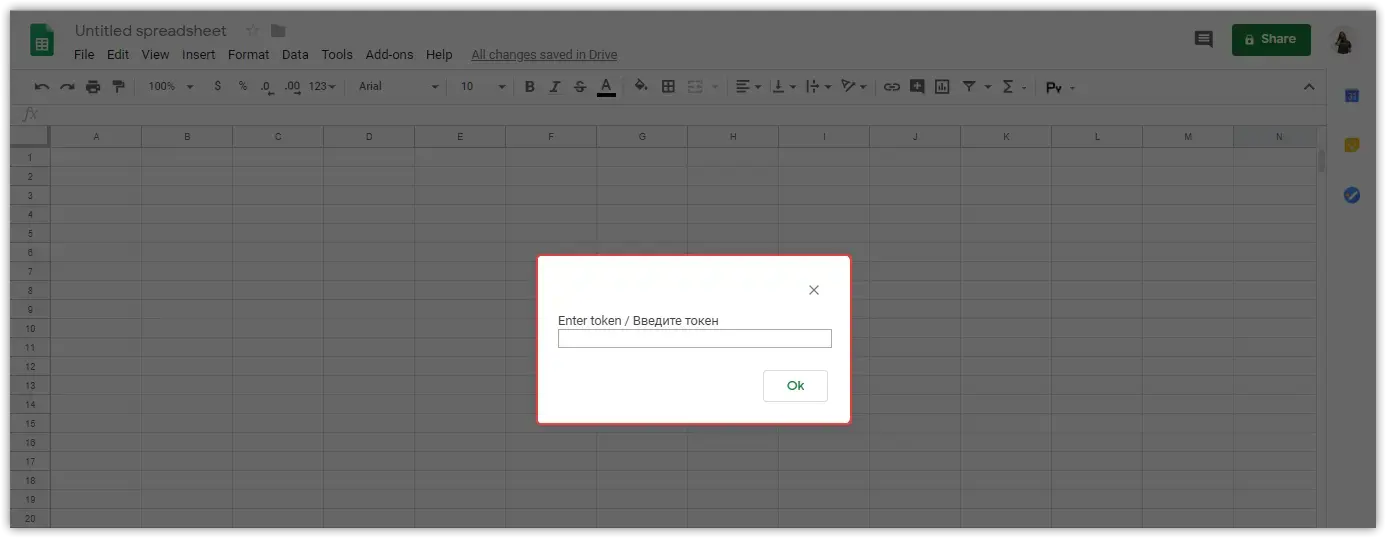This screenshot has width=1386, height=538.
Task: Close the token dialog with X
Action: [x=814, y=290]
